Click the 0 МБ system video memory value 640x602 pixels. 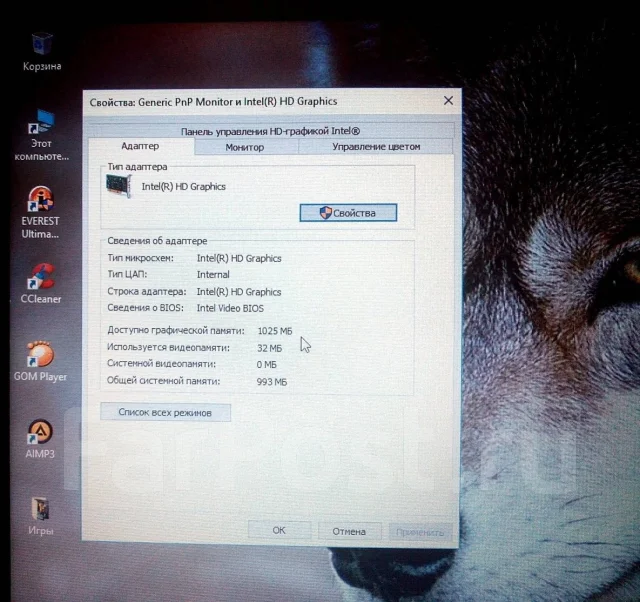pos(267,364)
